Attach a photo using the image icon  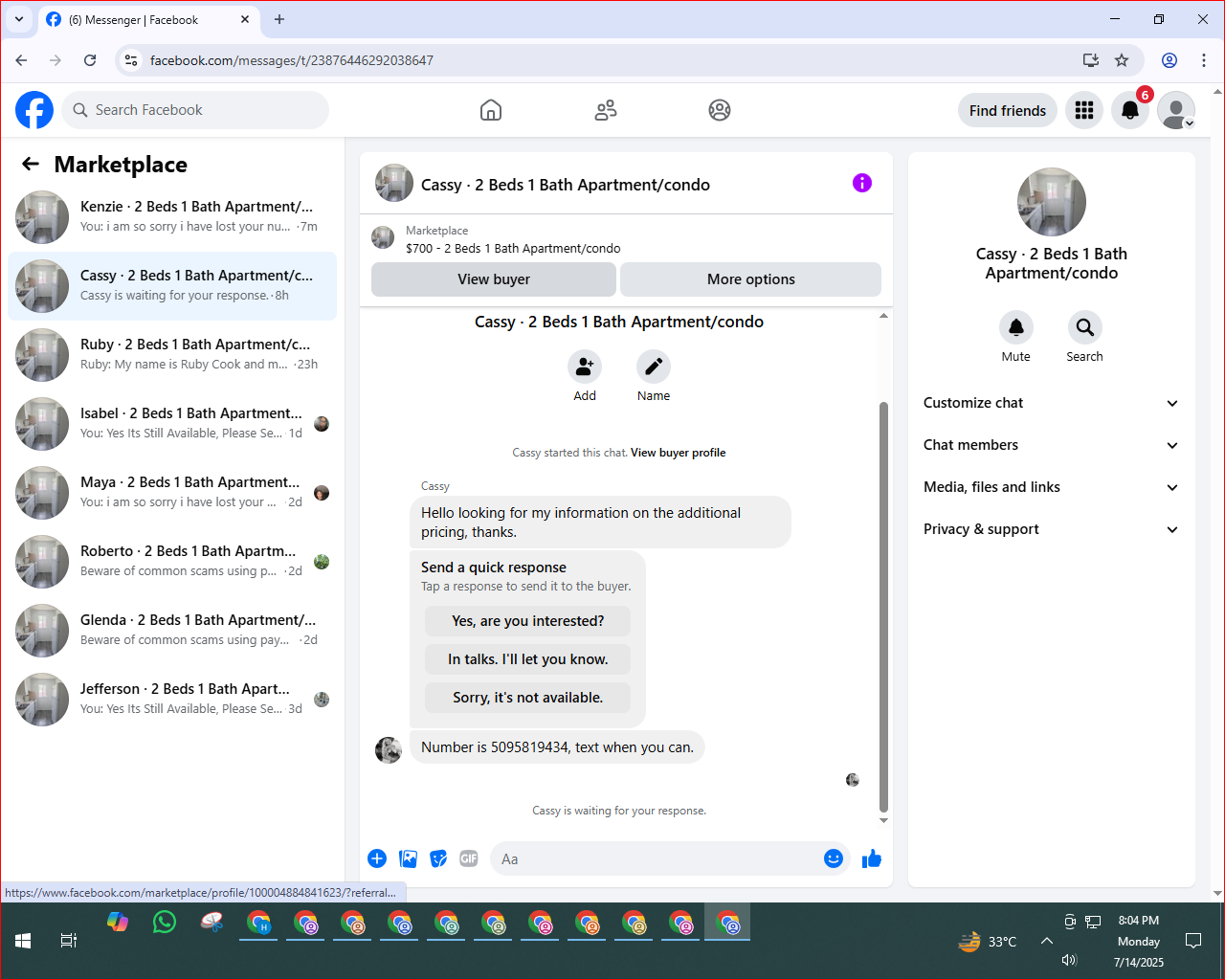click(x=408, y=858)
